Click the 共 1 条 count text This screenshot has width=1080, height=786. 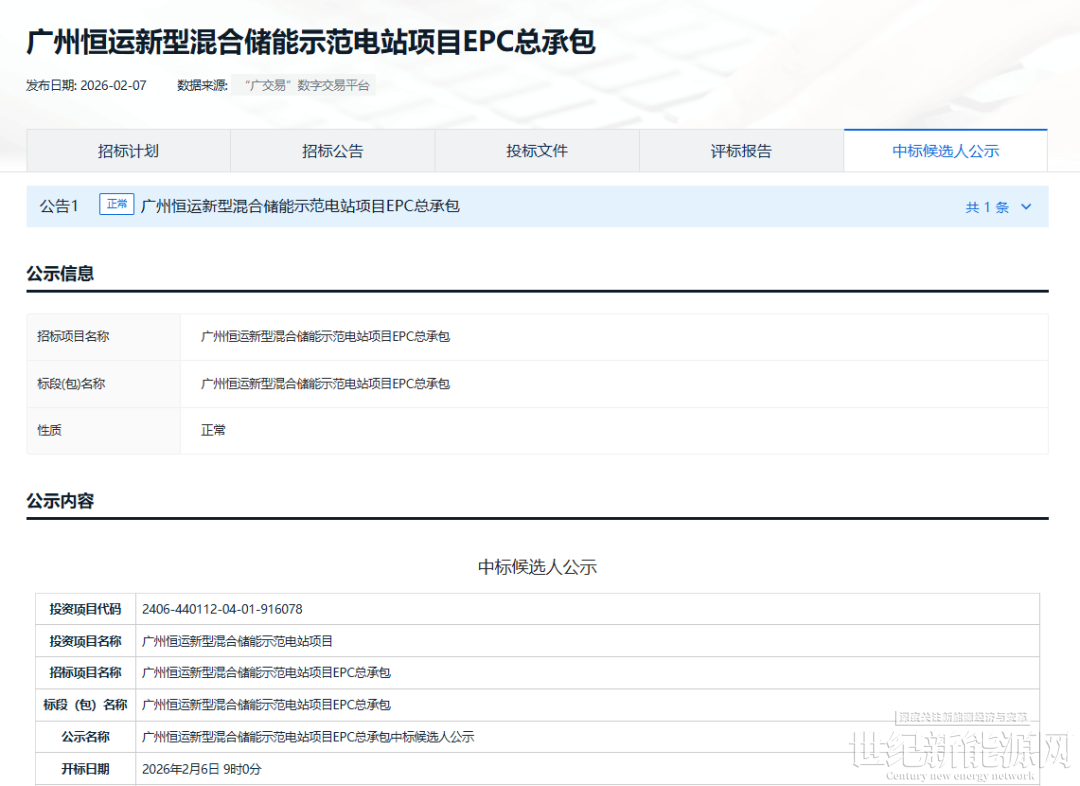coord(986,207)
